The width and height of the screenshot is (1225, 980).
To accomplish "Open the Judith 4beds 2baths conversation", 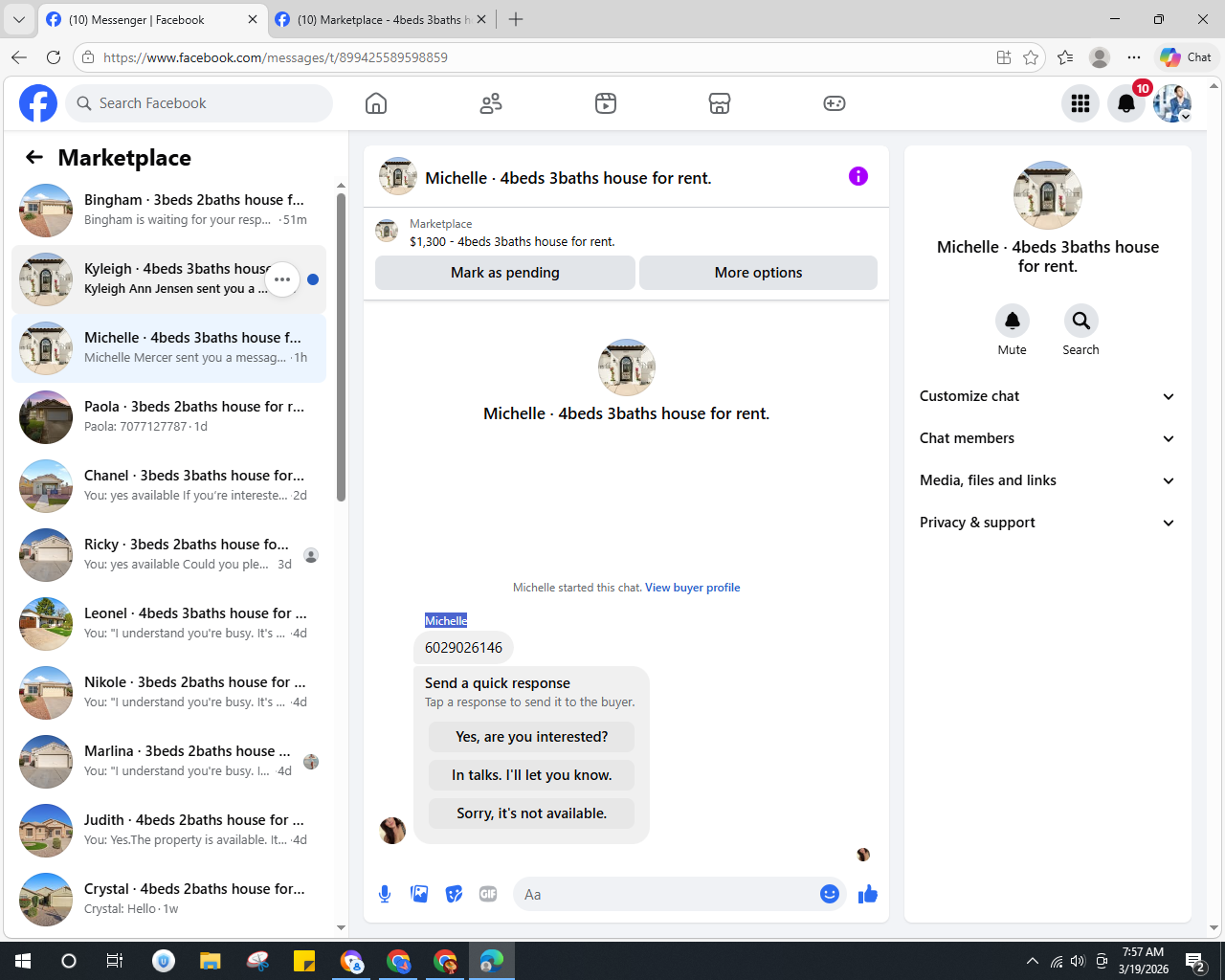I will (x=168, y=831).
